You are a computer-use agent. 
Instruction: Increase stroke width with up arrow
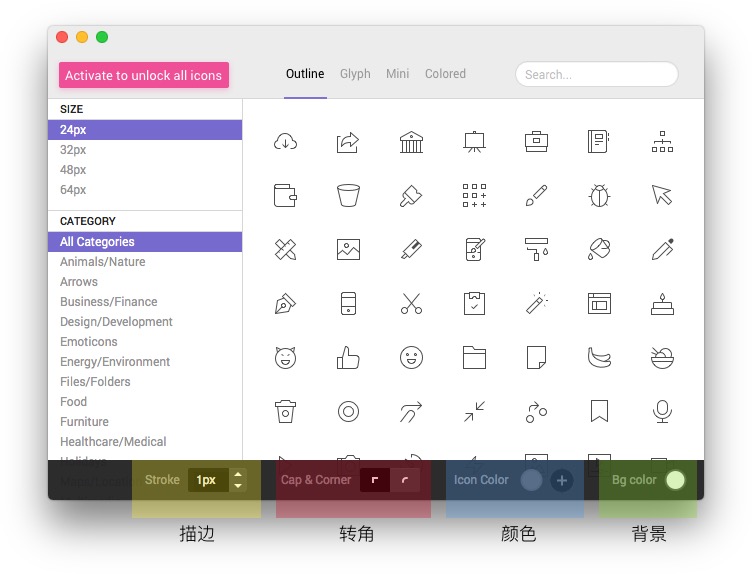[x=238, y=474]
